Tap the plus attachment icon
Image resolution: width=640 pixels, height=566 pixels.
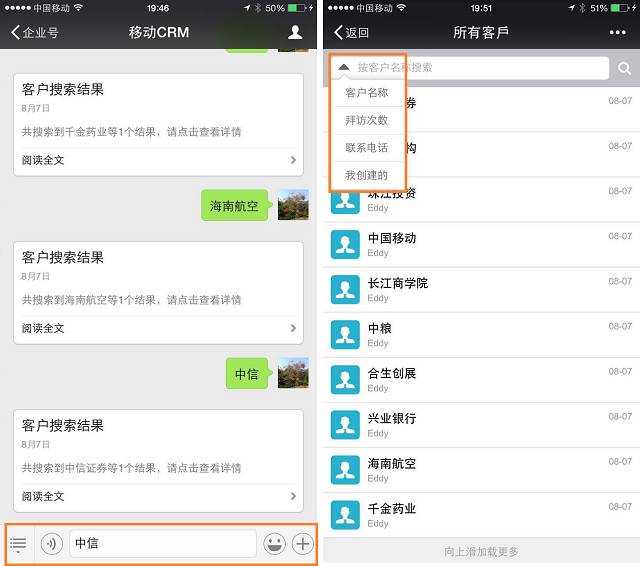click(x=302, y=544)
